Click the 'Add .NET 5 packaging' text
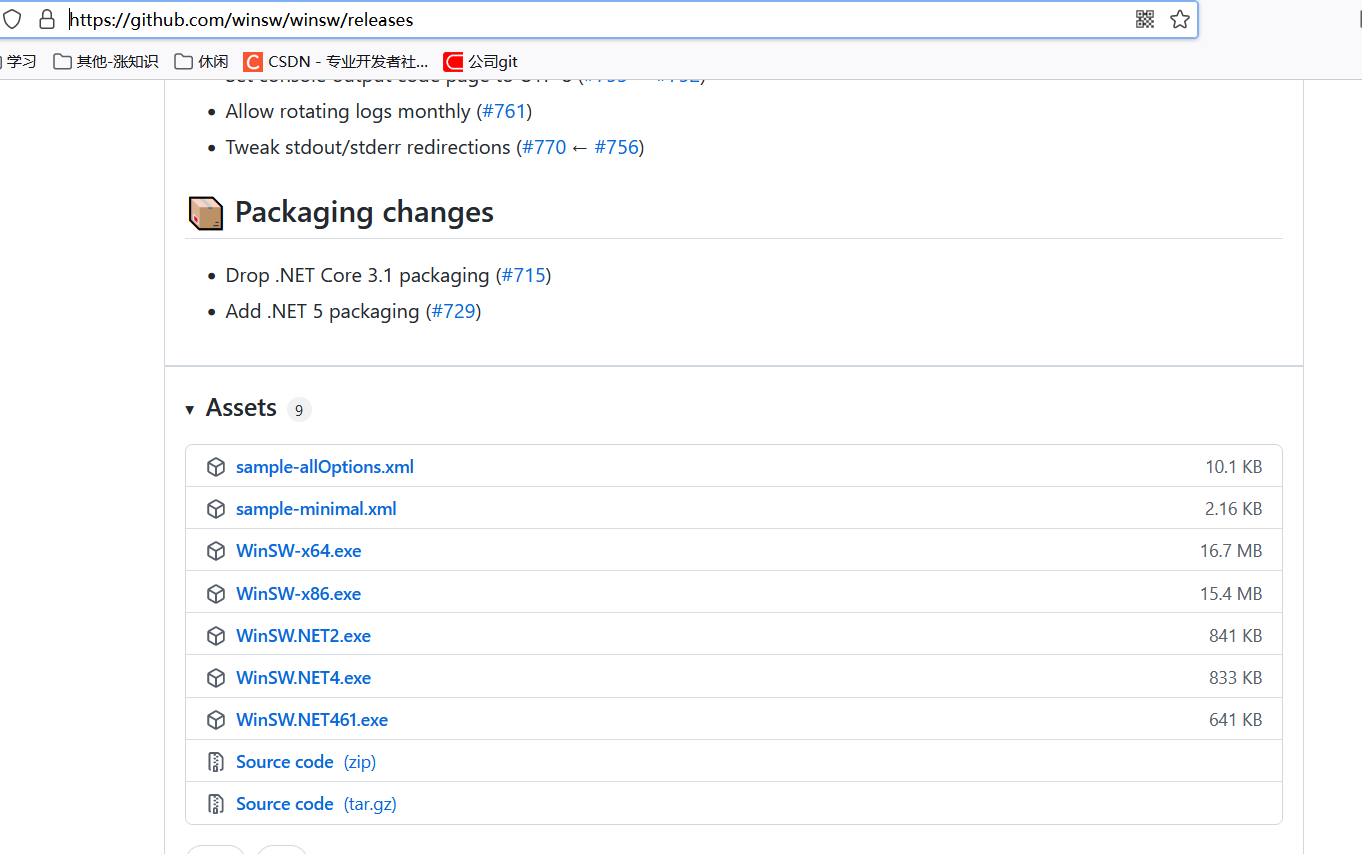 [x=322, y=311]
